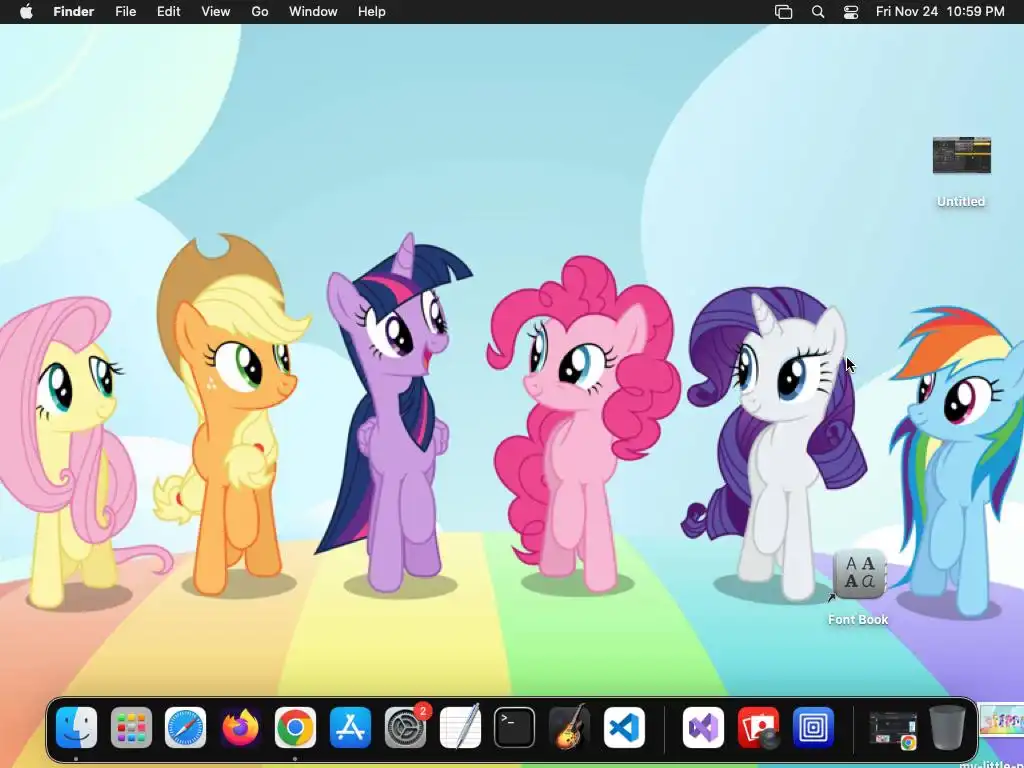This screenshot has height=768, width=1024.
Task: Open the Apple menu
Action: [x=26, y=12]
